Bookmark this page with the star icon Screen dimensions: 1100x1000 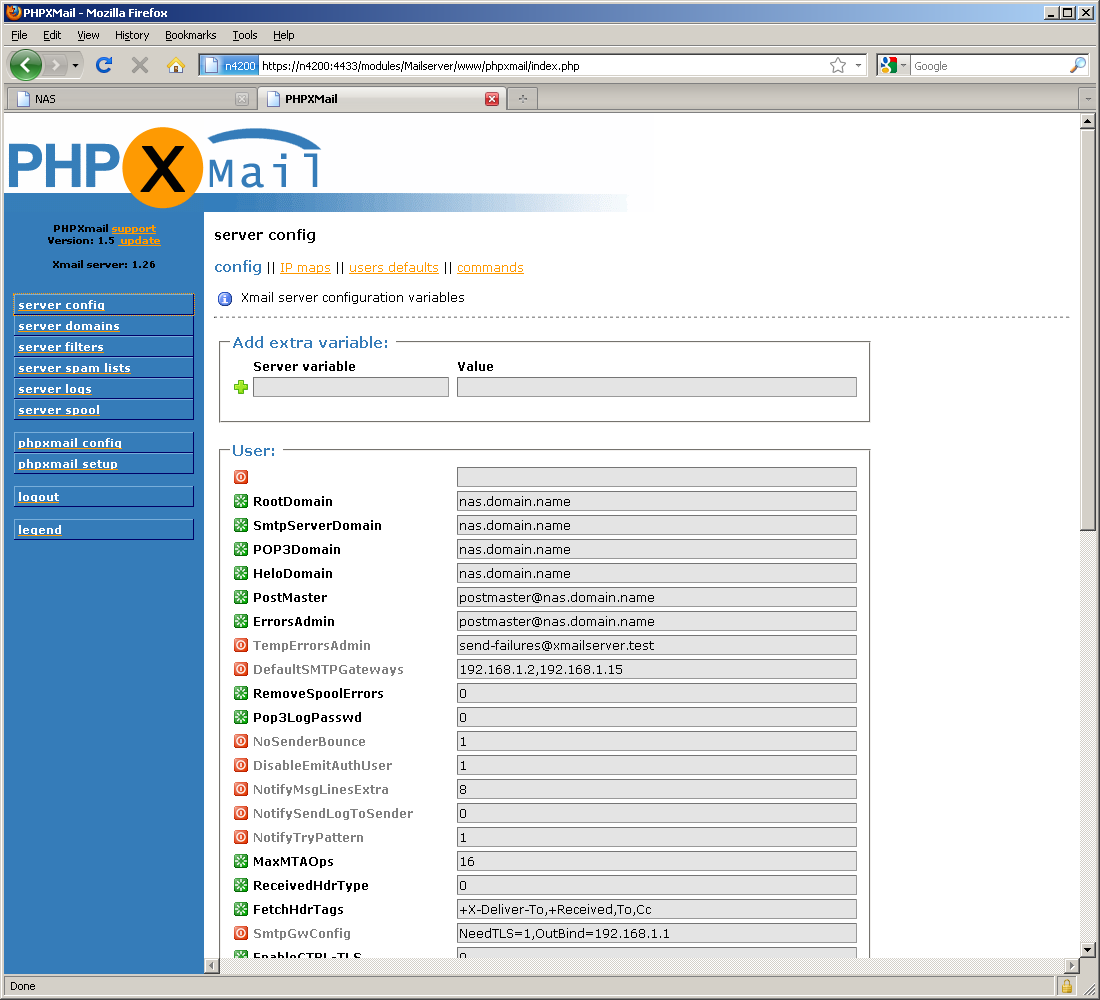[838, 65]
